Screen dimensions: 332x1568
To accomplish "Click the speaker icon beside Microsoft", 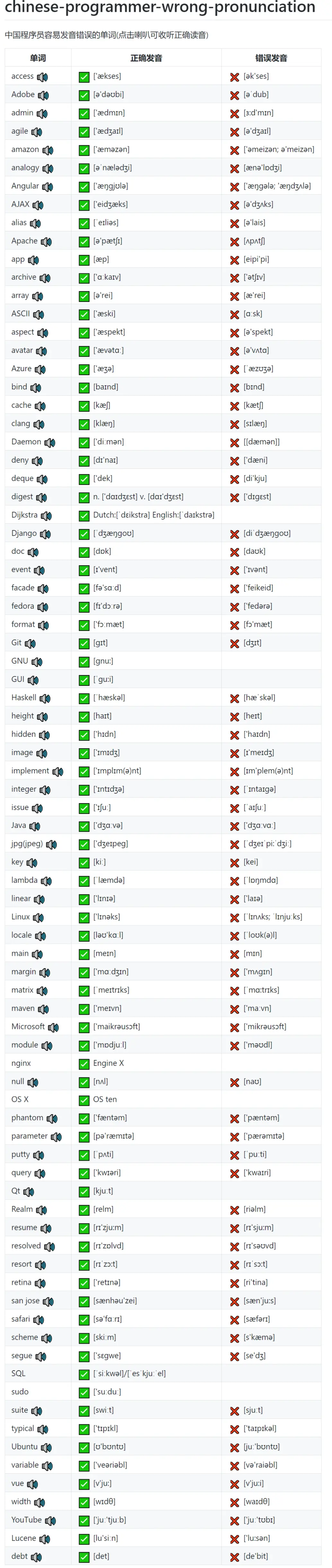I will point(53,1027).
